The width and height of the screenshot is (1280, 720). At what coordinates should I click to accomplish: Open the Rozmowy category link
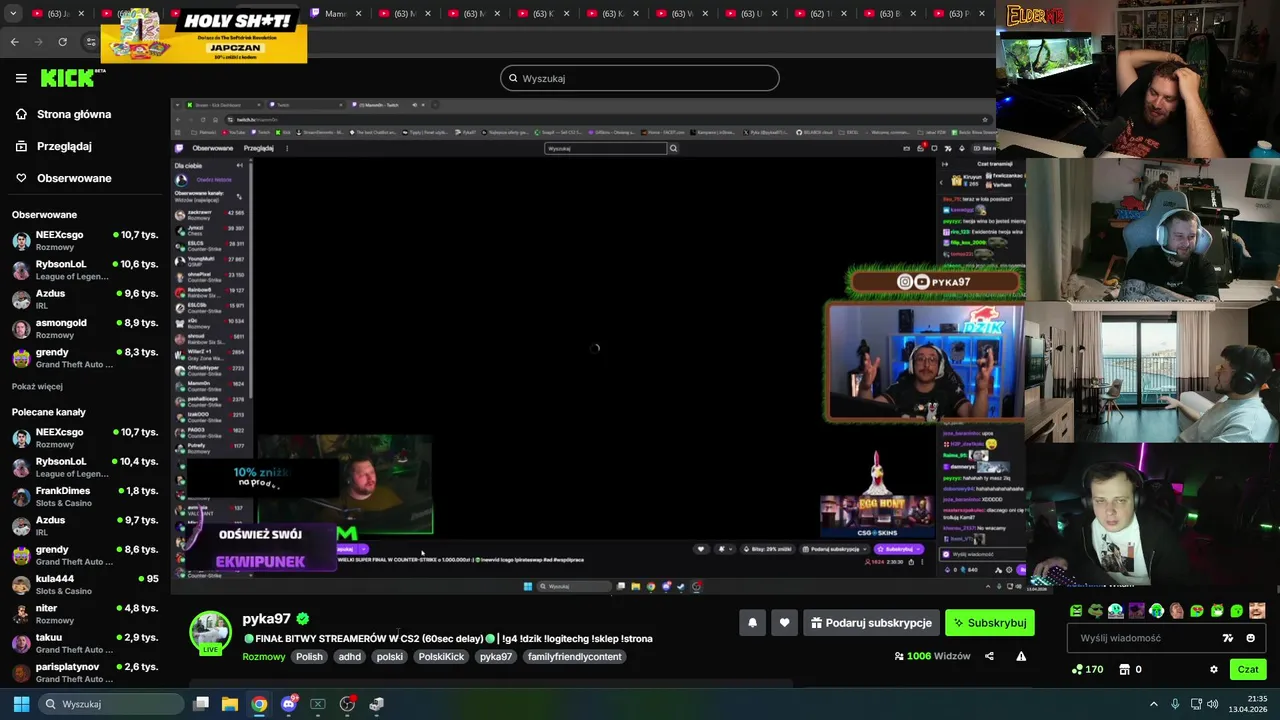(264, 657)
